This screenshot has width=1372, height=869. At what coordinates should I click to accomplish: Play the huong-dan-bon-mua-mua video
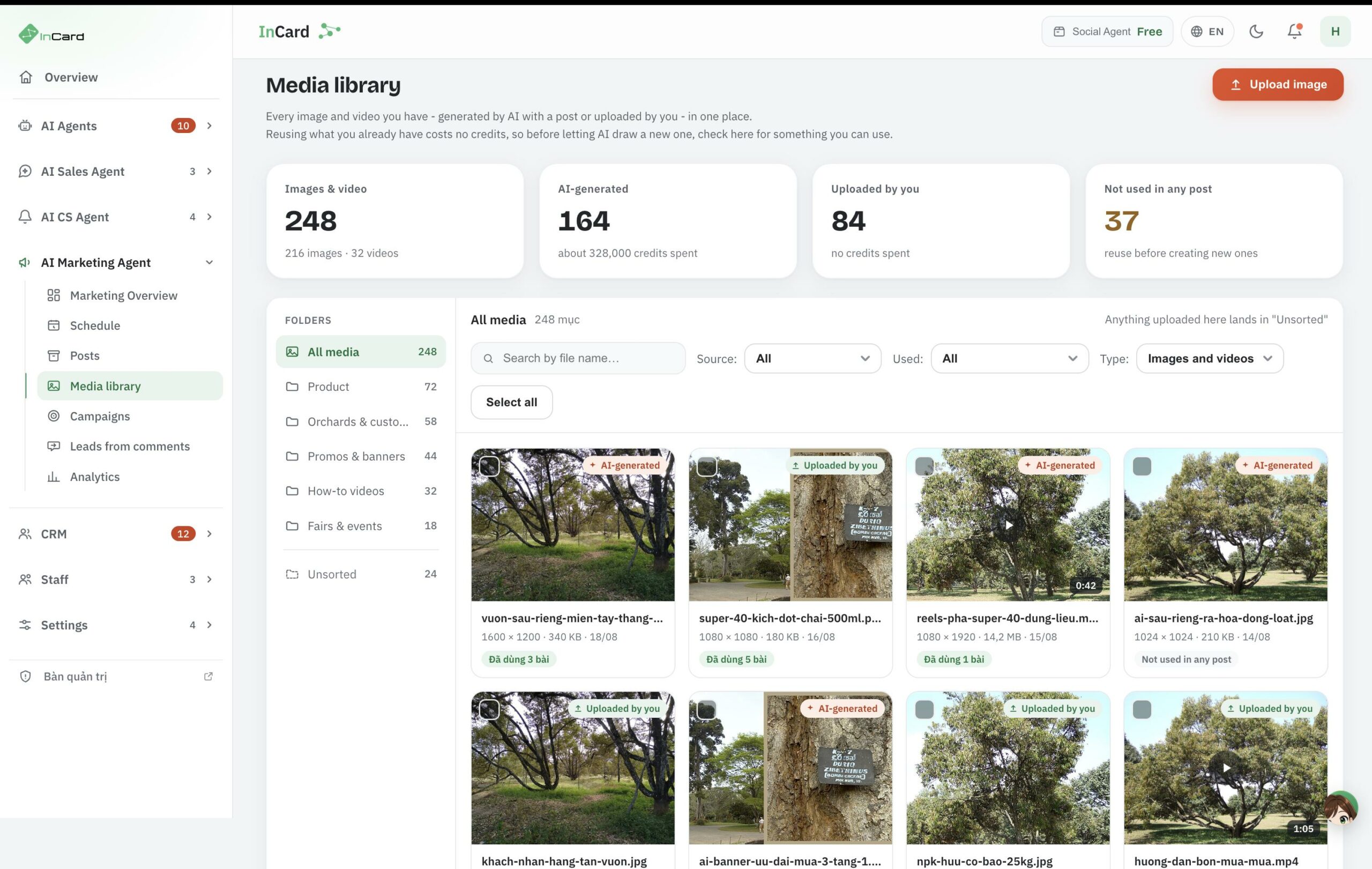pyautogui.click(x=1226, y=768)
